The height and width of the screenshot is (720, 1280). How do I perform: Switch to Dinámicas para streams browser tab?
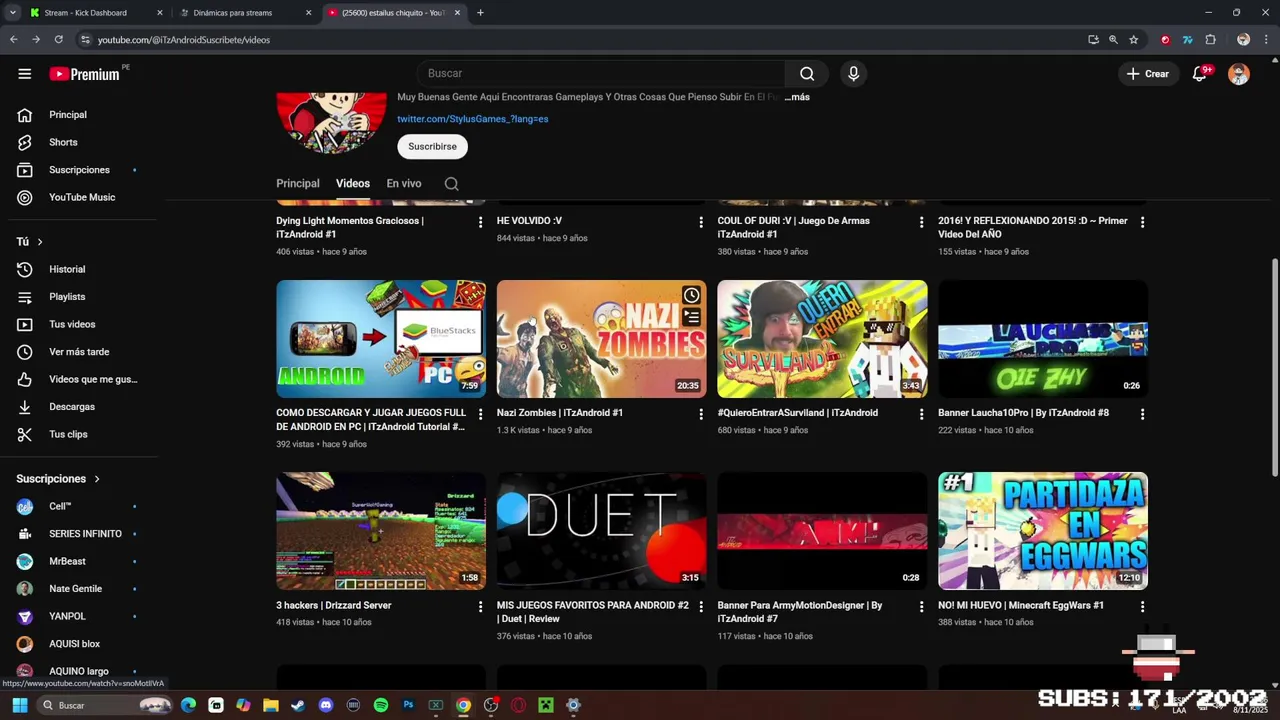244,13
